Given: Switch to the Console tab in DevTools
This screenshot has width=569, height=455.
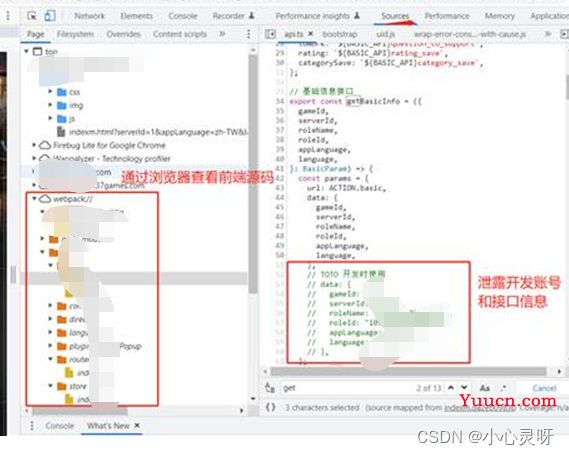Looking at the screenshot, I should 183,16.
